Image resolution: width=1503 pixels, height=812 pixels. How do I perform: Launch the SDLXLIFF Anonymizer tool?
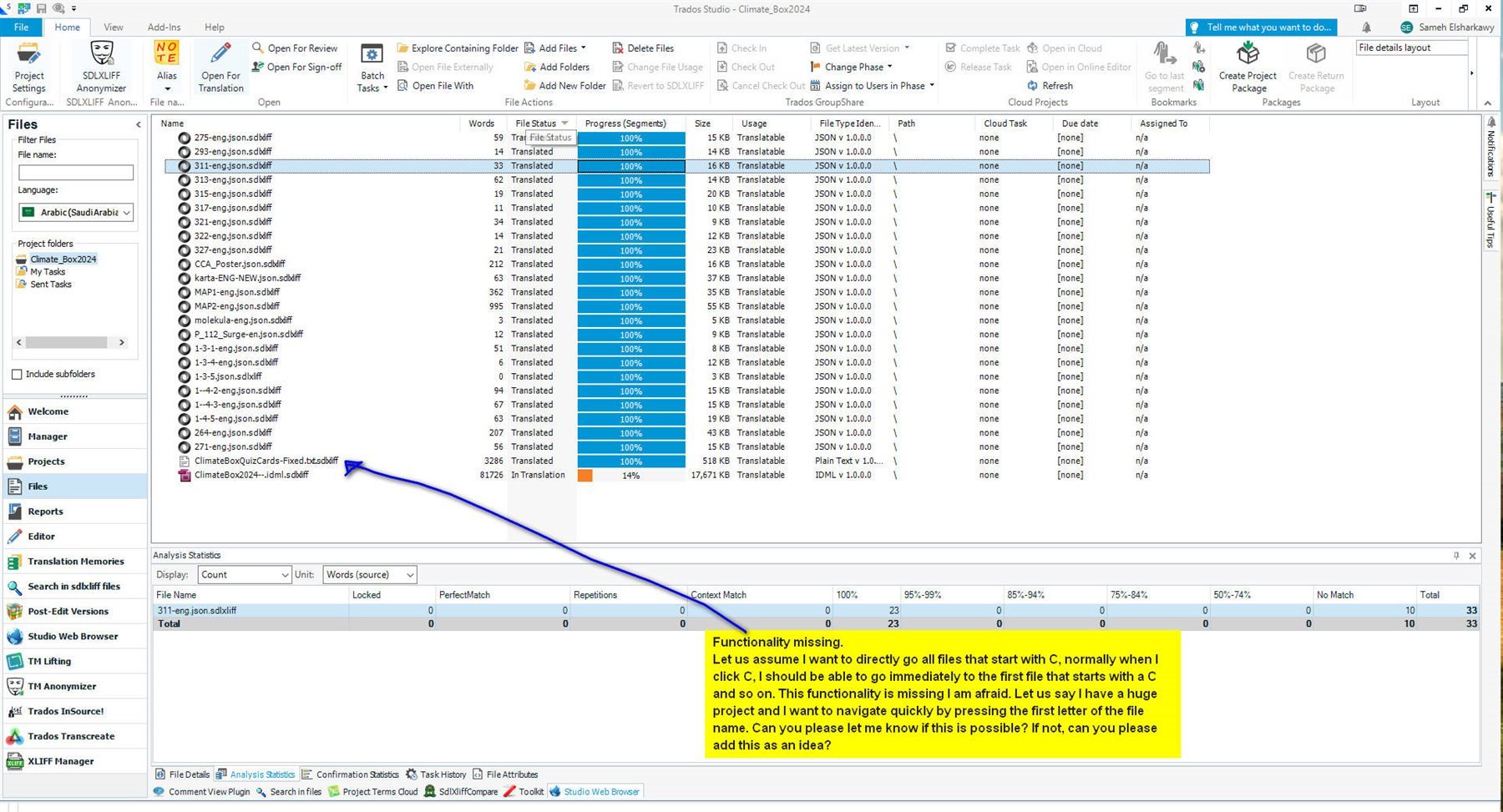click(x=101, y=67)
